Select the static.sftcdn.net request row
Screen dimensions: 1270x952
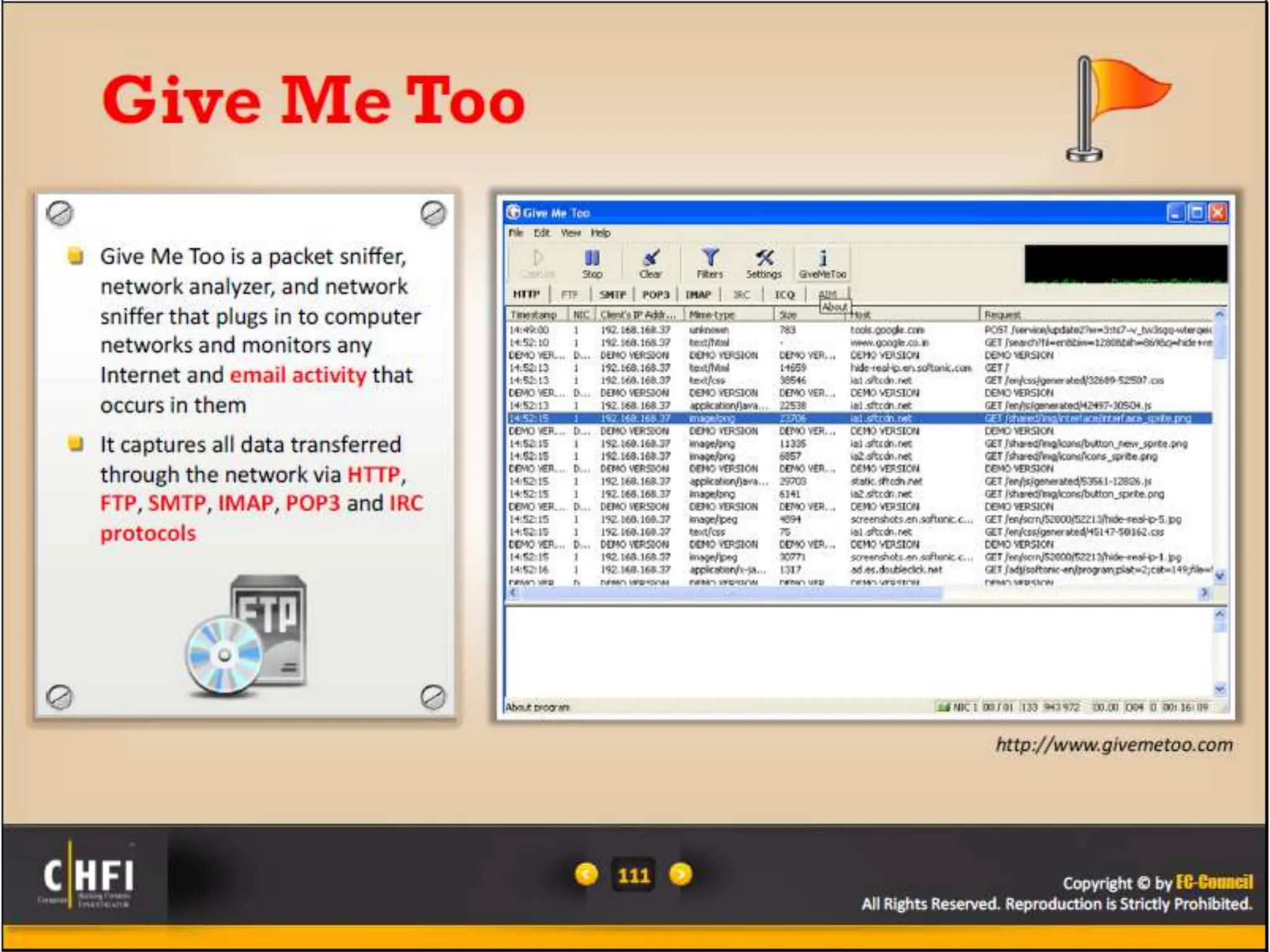pos(859,482)
